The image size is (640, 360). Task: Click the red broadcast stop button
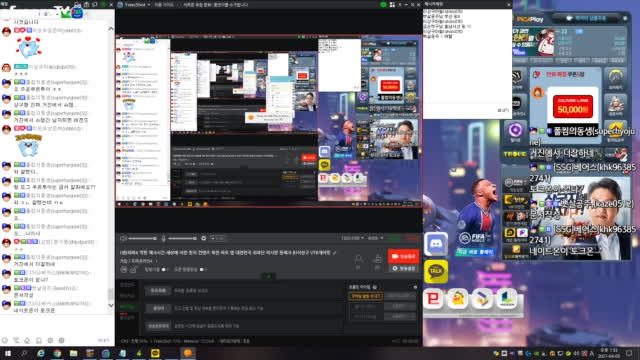(403, 256)
